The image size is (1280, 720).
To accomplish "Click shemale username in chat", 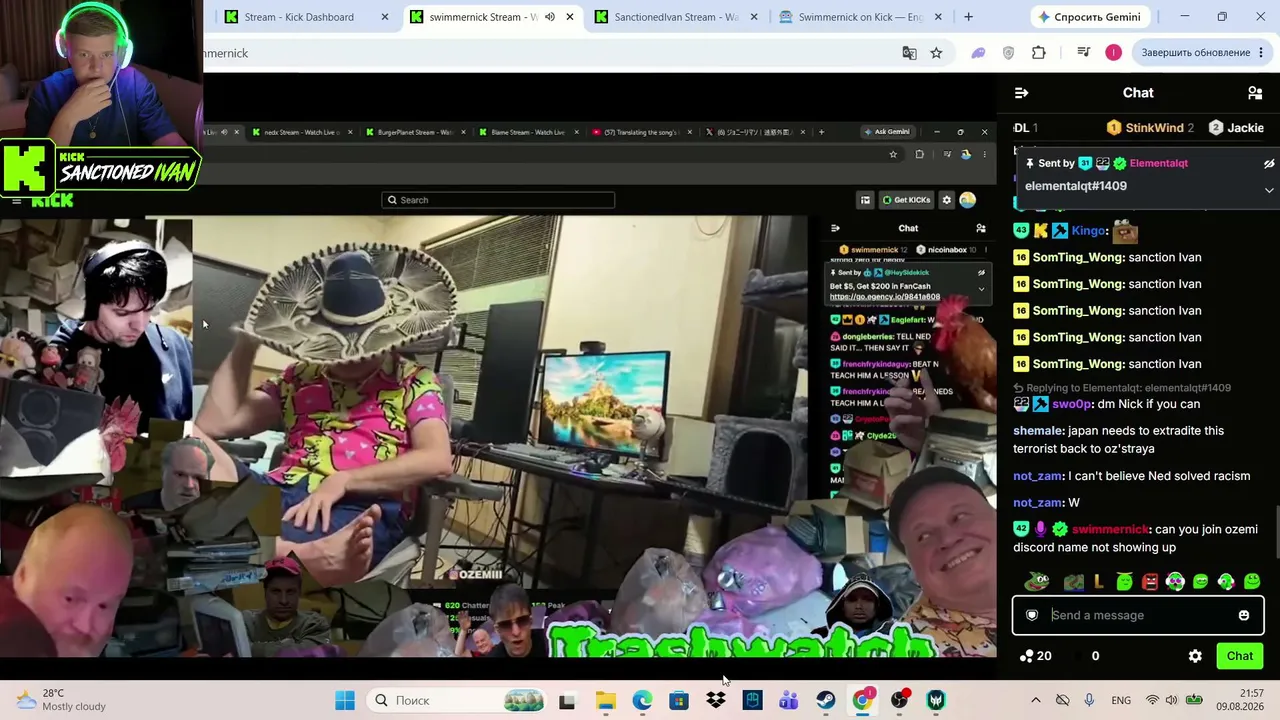I will (x=1038, y=431).
